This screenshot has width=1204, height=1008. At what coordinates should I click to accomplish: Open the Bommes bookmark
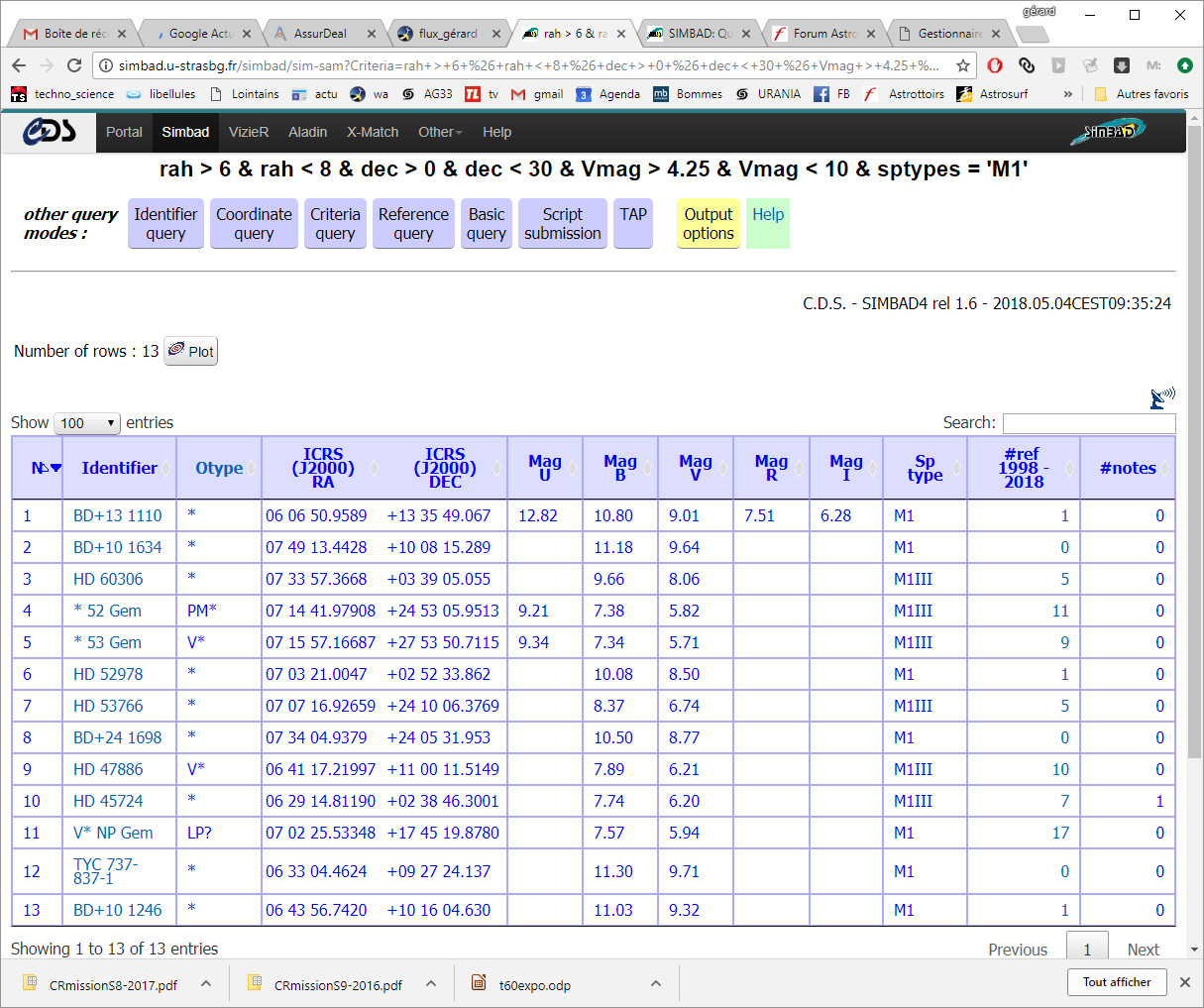click(688, 94)
